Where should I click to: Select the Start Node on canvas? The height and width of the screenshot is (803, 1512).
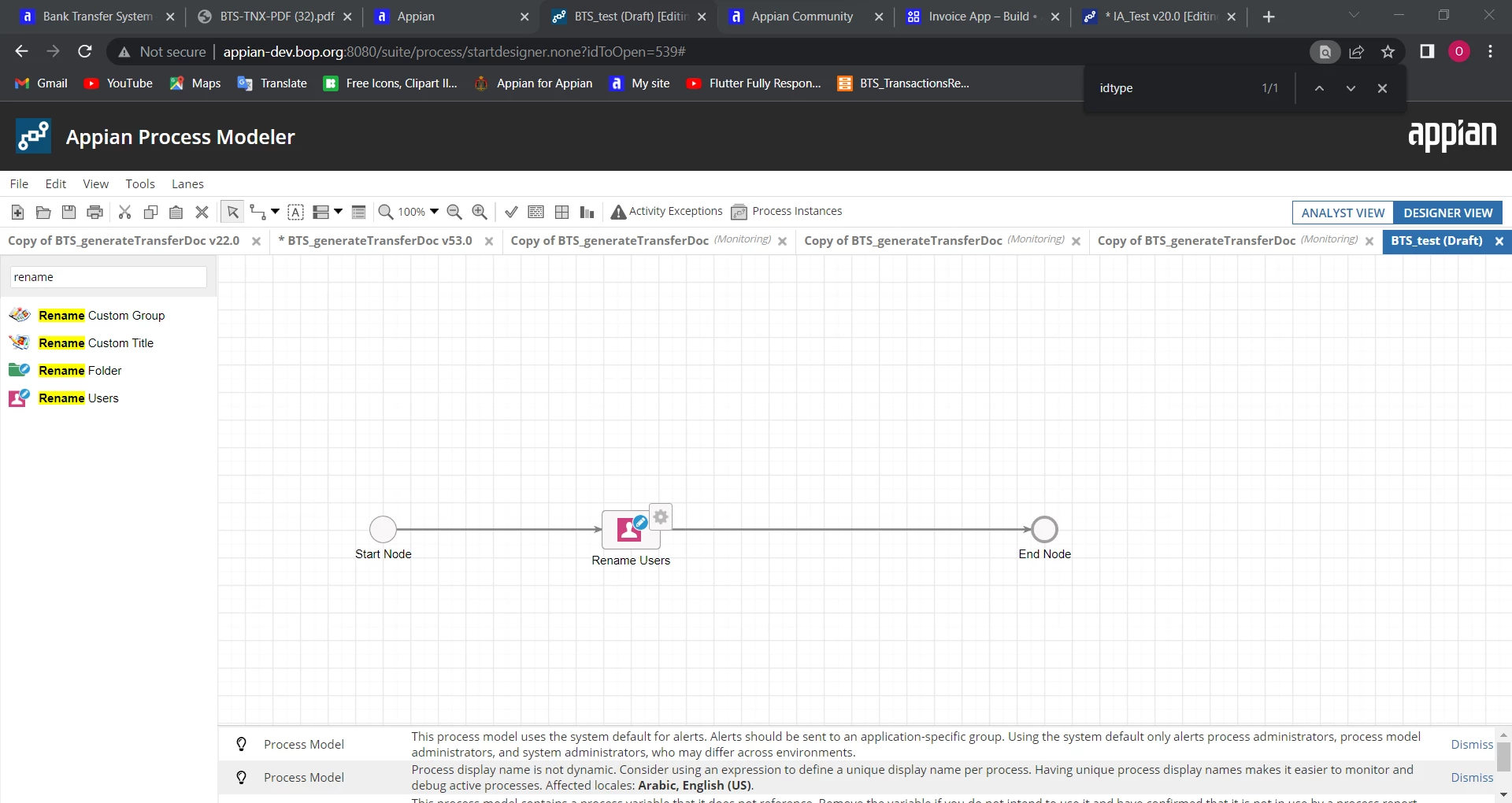[x=384, y=529]
